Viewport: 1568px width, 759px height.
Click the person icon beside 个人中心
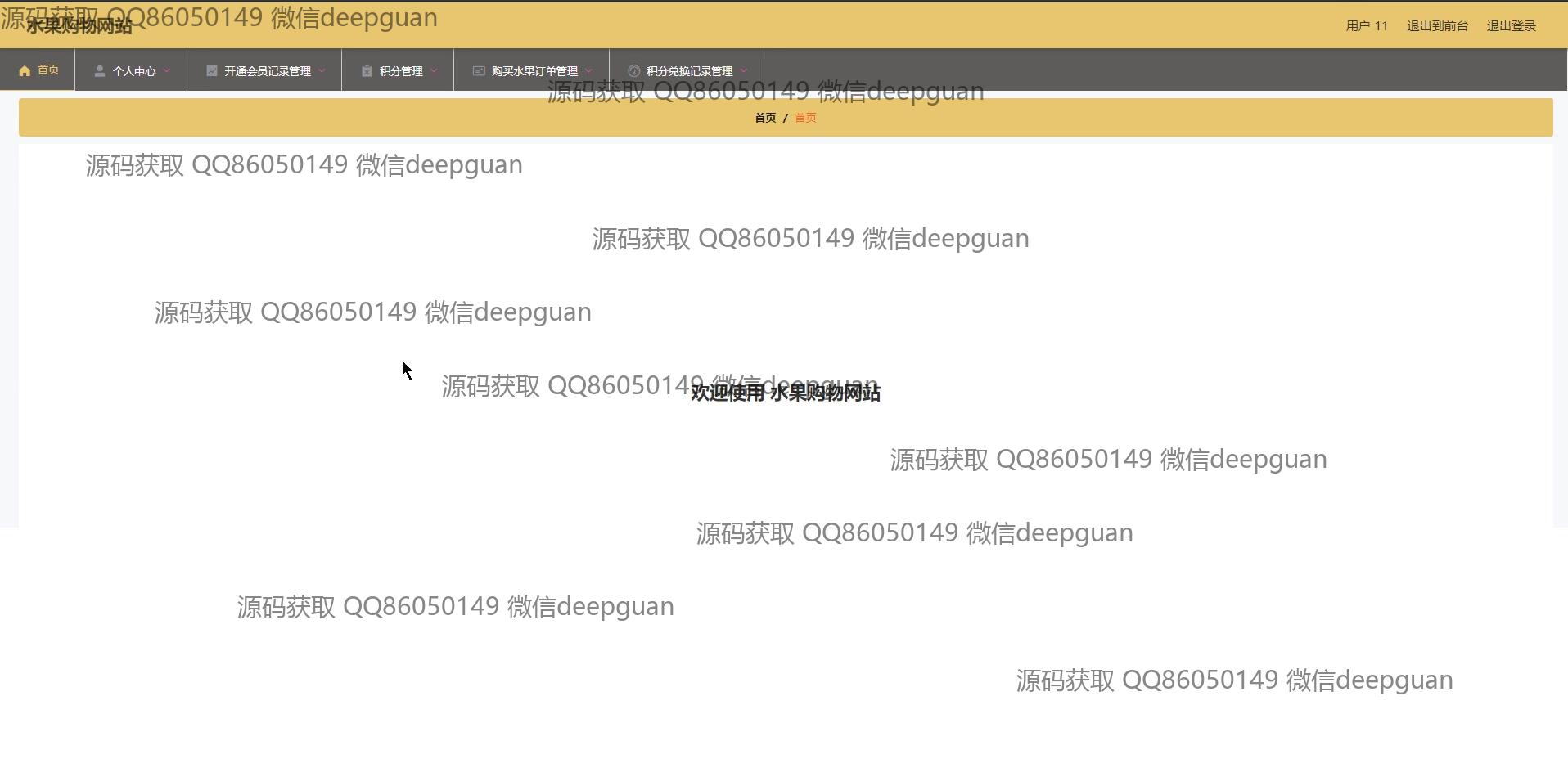click(99, 71)
